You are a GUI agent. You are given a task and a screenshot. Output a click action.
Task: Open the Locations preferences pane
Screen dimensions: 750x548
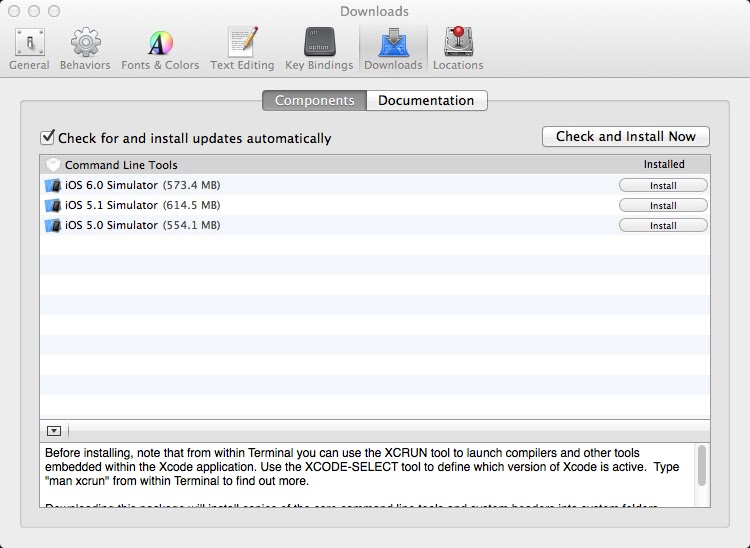coord(458,49)
